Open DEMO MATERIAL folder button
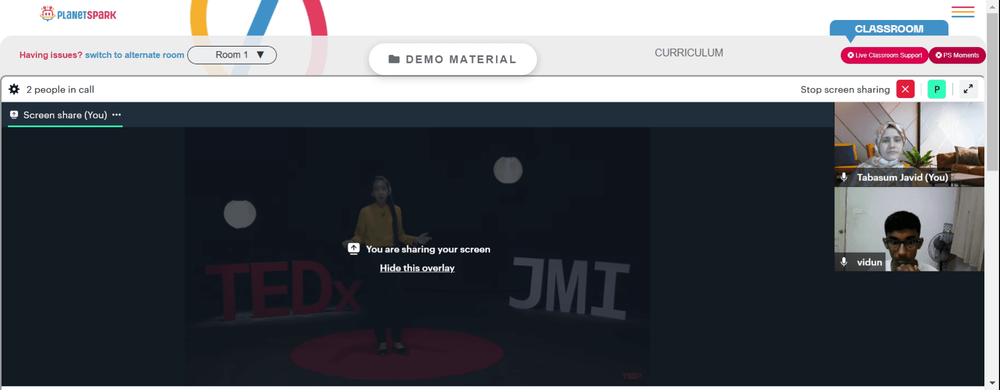This screenshot has width=1000, height=390. click(x=453, y=59)
